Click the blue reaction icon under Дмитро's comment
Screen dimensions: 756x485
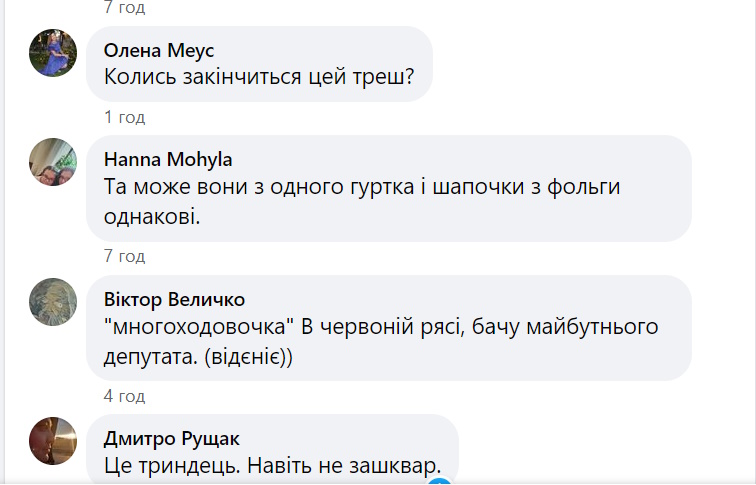point(438,481)
